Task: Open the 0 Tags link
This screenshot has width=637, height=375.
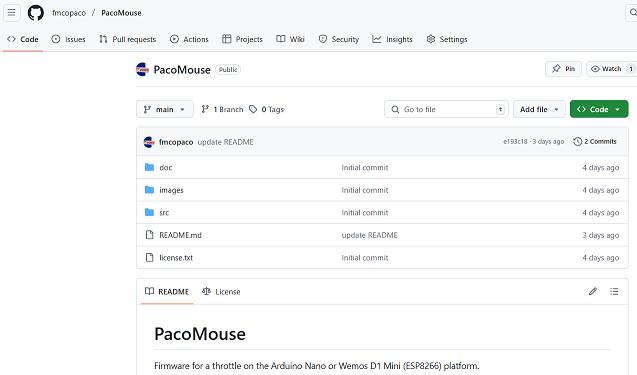Action: point(266,109)
